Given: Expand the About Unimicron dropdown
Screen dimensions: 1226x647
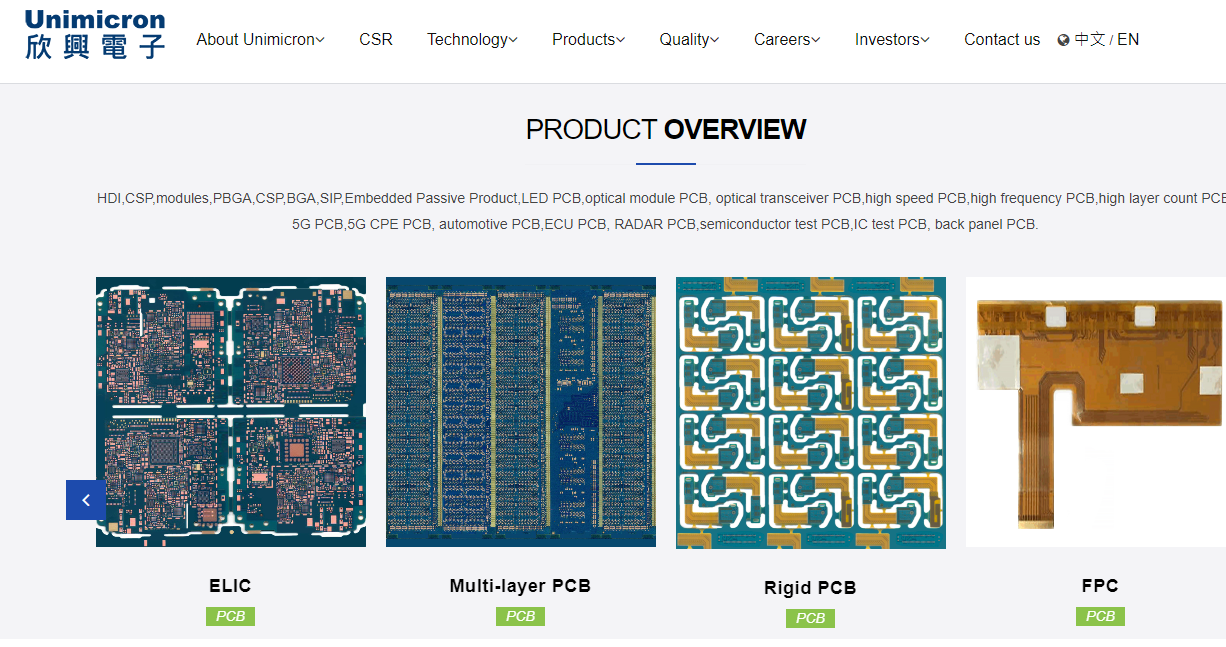Looking at the screenshot, I should tap(260, 40).
